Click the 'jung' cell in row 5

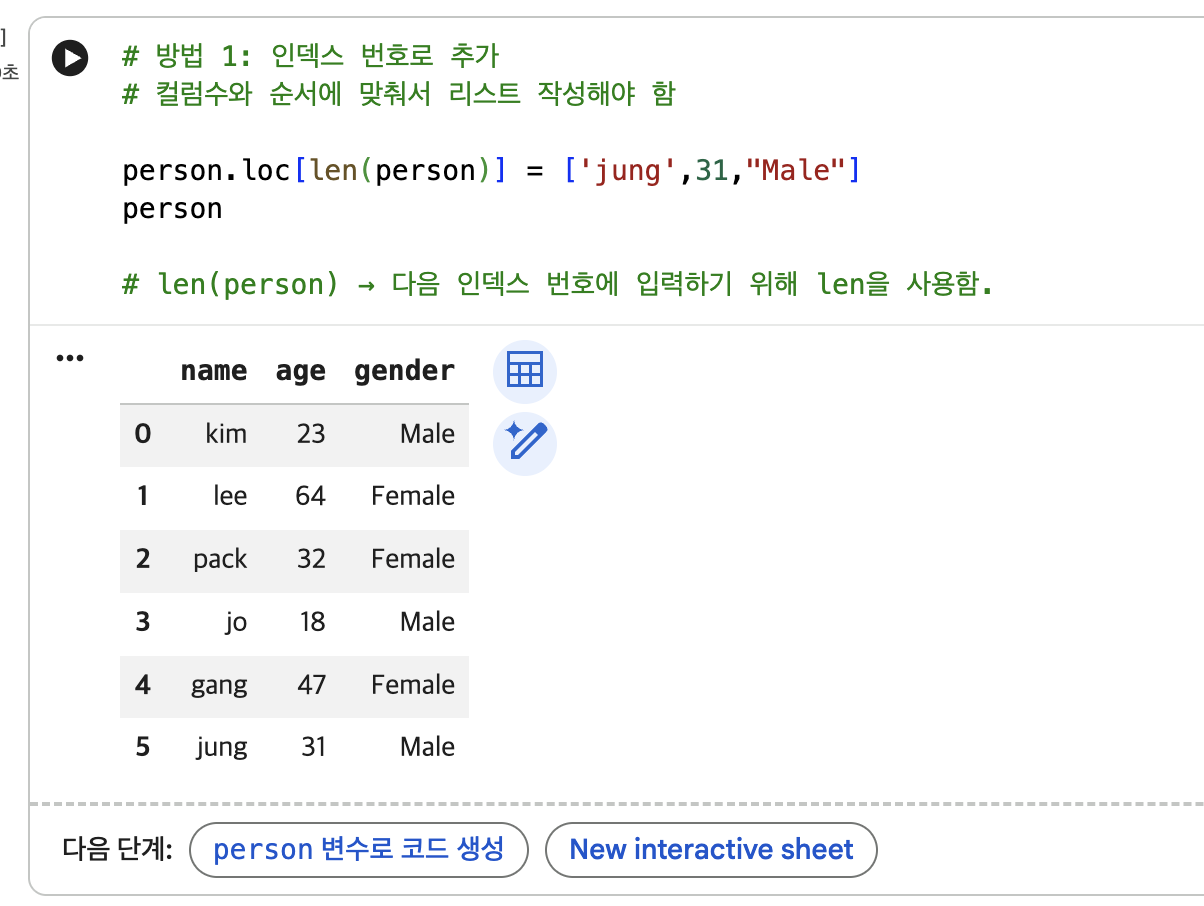click(222, 747)
